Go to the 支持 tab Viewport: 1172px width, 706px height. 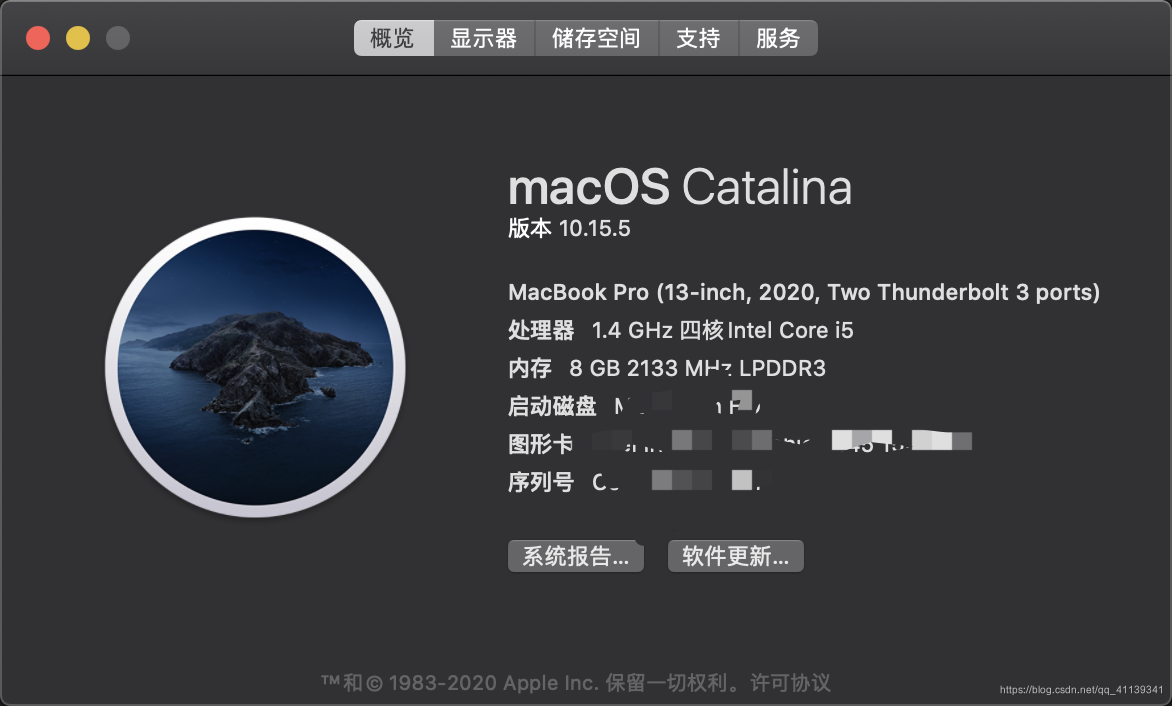pyautogui.click(x=698, y=38)
